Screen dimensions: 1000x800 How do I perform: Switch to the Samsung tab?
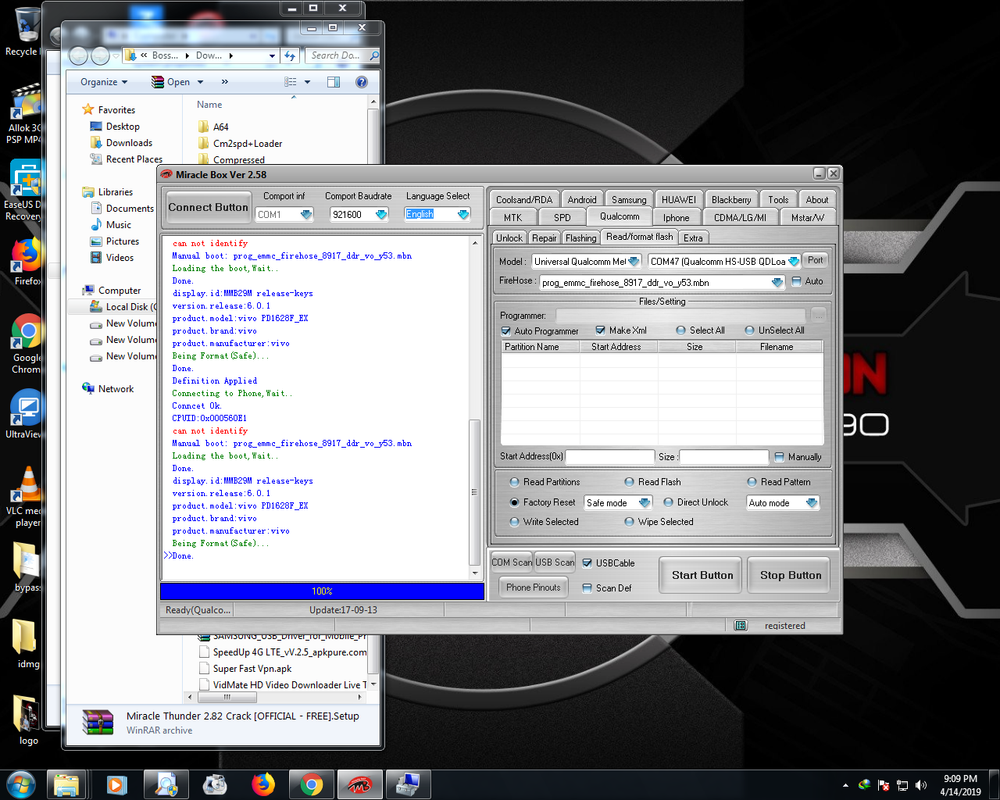coord(629,200)
